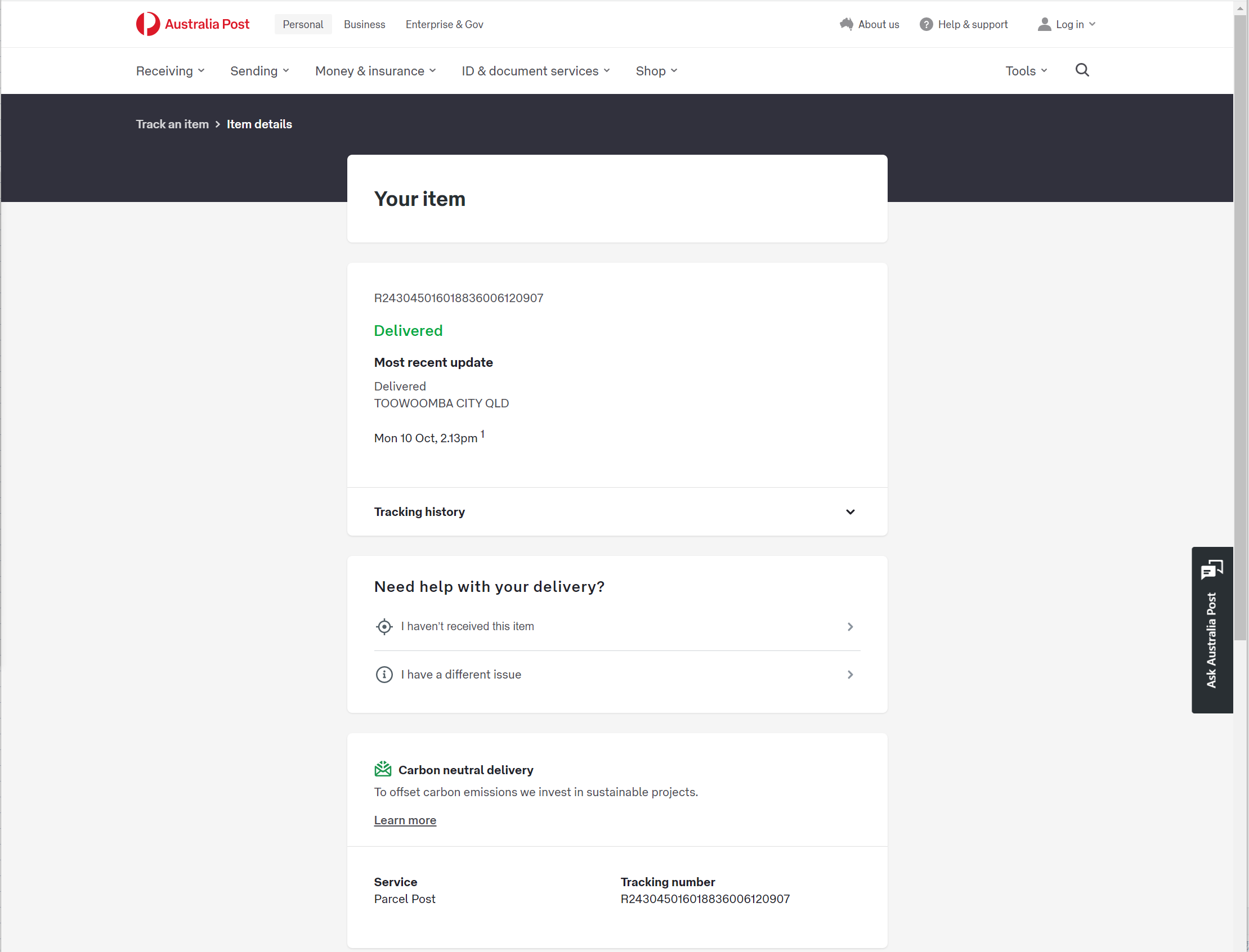Open the Tools dropdown menu
Image resolution: width=1249 pixels, height=952 pixels.
point(1026,71)
